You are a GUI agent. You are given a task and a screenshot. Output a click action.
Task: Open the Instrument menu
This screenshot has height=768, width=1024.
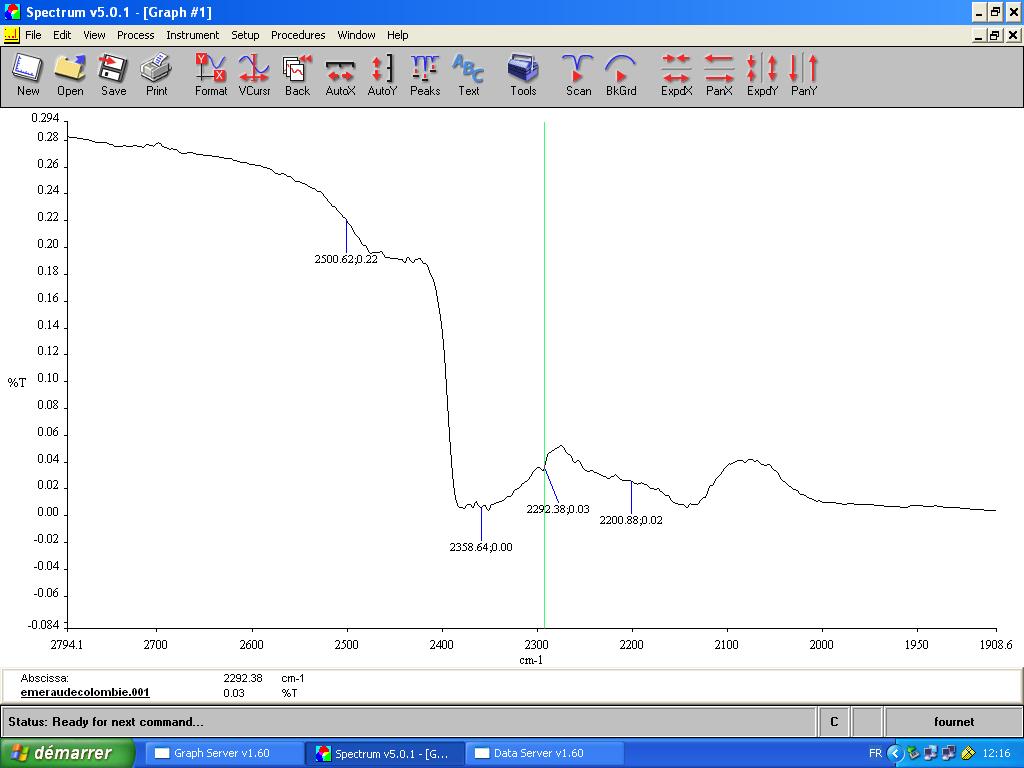(x=192, y=35)
